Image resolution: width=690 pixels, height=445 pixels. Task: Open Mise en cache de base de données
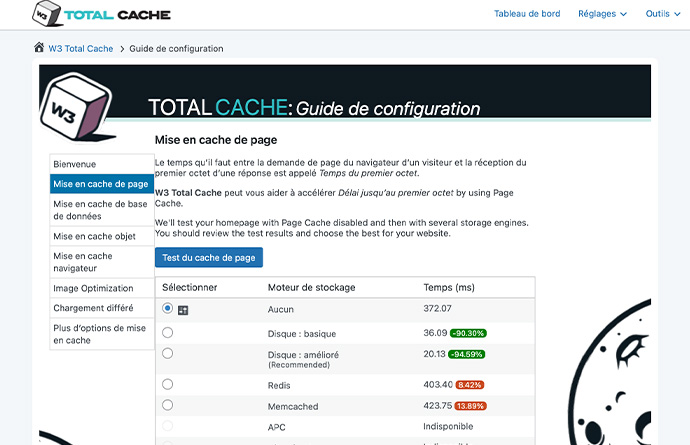102,210
